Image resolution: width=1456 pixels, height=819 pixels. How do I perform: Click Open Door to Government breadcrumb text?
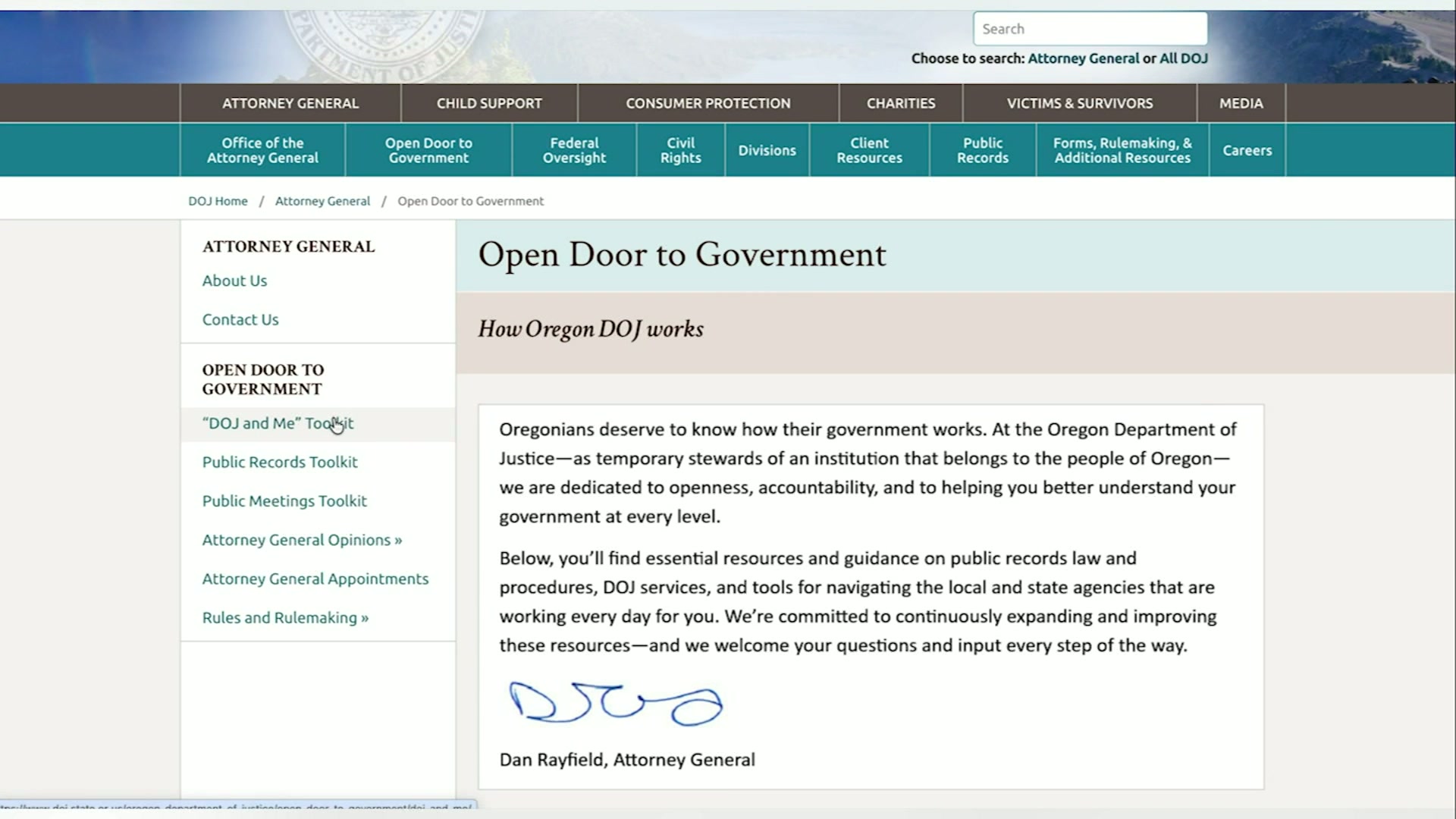coord(471,201)
